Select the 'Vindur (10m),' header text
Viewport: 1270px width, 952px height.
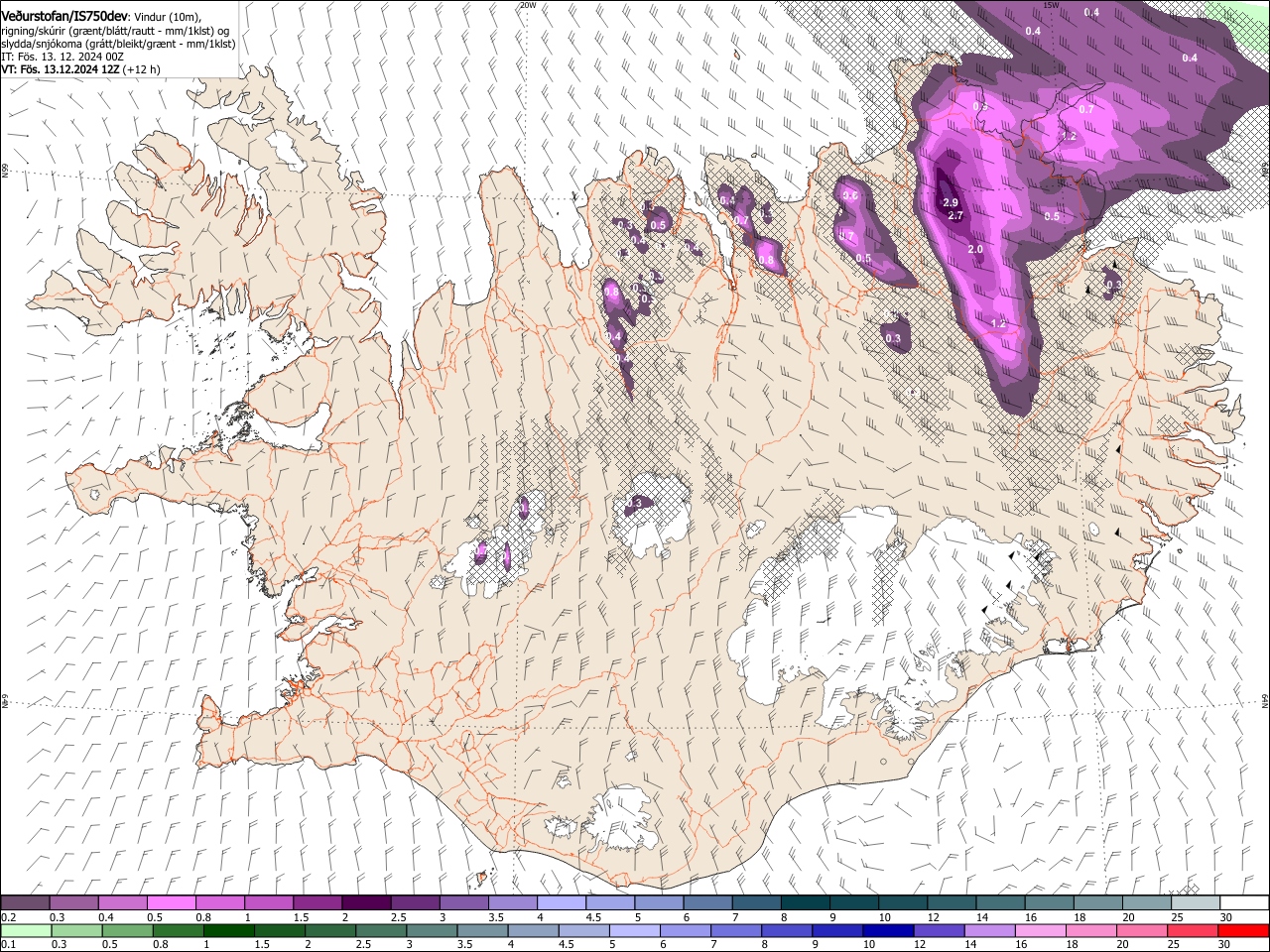point(168,17)
